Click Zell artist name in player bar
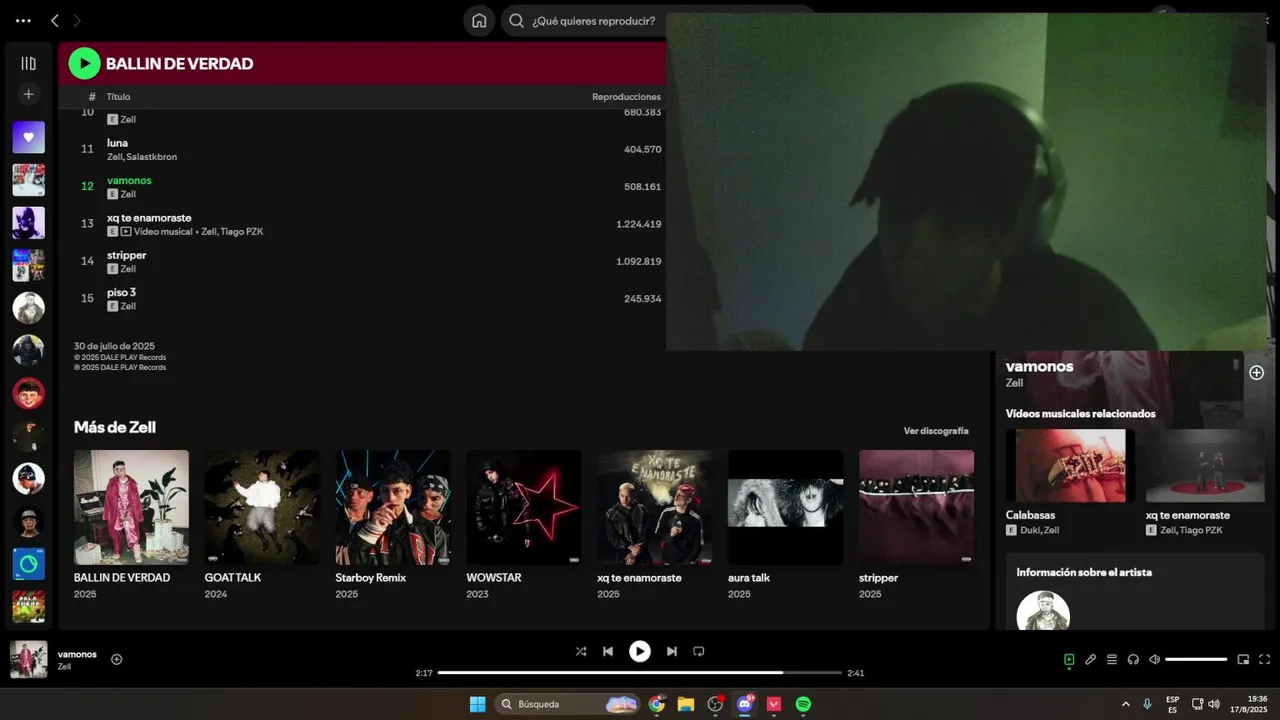Viewport: 1280px width, 720px height. pos(64,667)
